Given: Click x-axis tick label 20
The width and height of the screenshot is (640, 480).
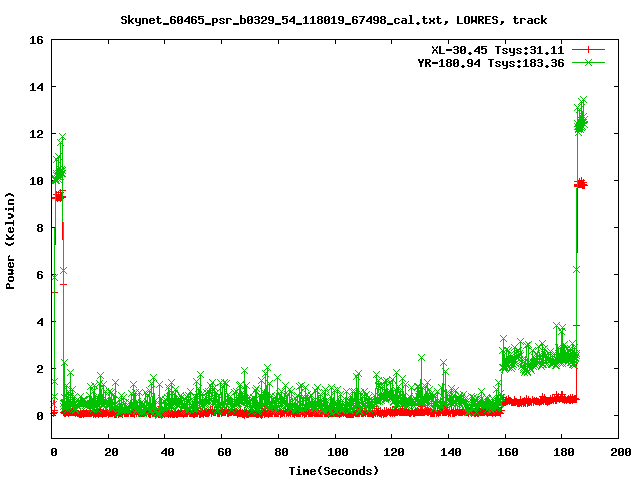Looking at the screenshot, I should [111, 452].
